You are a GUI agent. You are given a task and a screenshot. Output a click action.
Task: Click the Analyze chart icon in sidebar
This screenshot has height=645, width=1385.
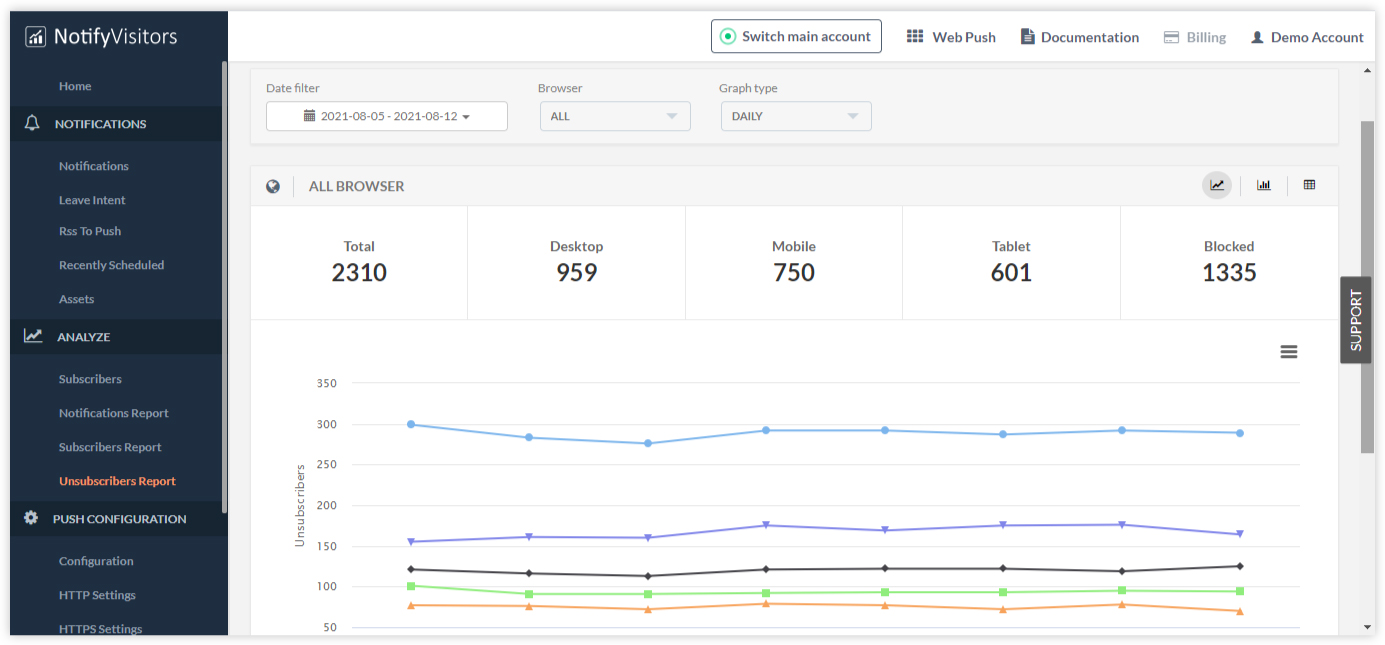(x=33, y=336)
